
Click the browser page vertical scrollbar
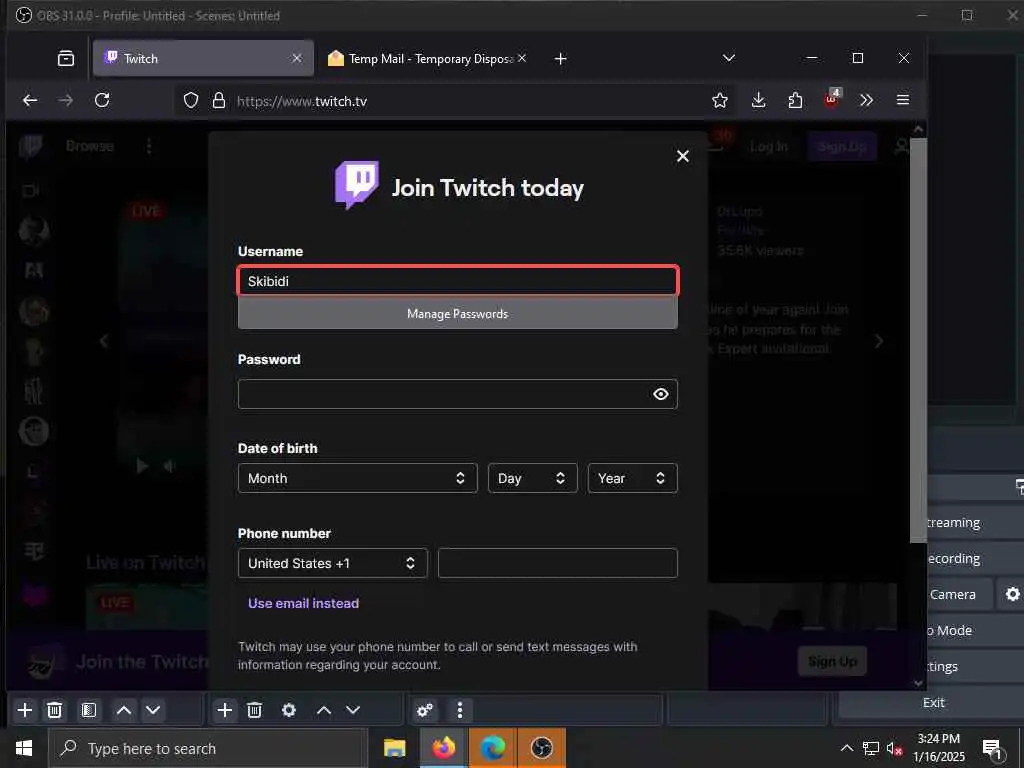click(918, 340)
